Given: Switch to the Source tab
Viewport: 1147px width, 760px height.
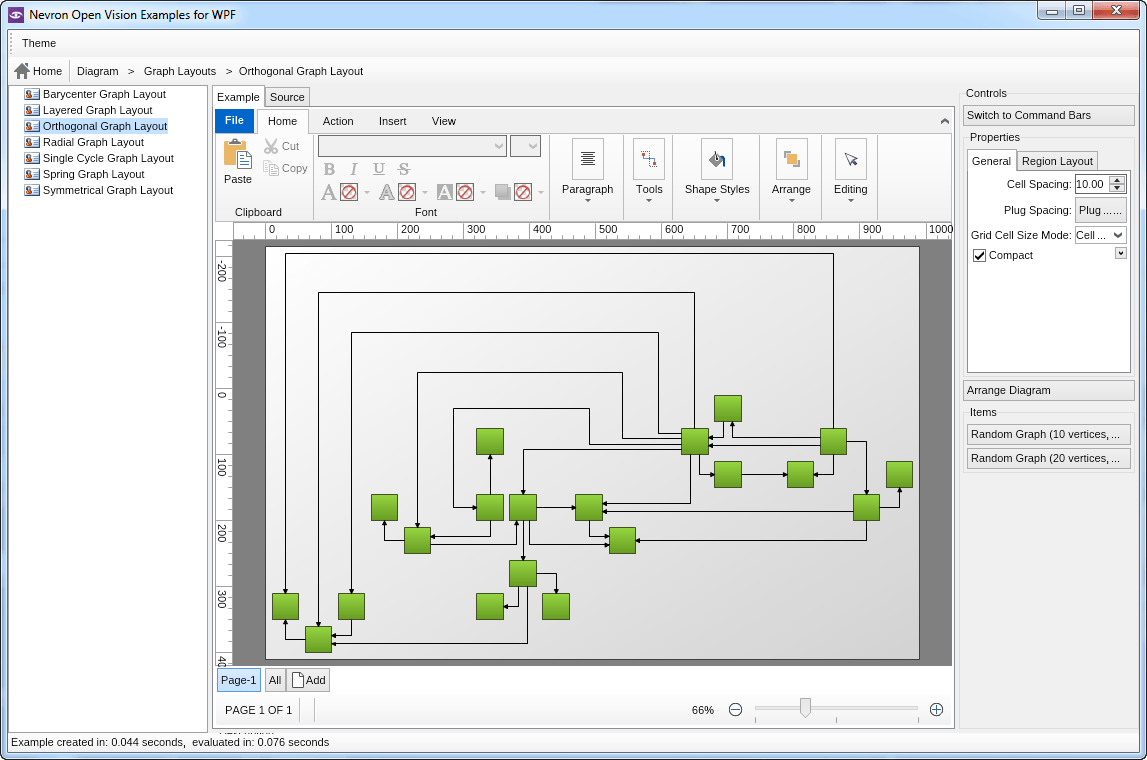Looking at the screenshot, I should [287, 97].
